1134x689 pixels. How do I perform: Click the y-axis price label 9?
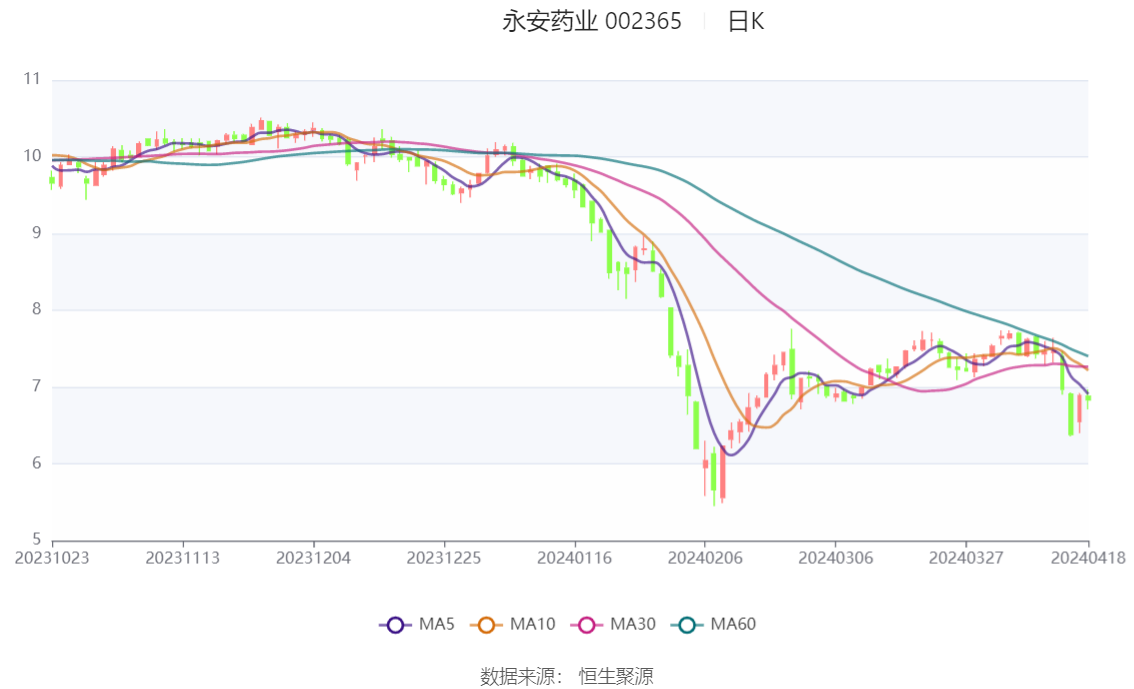[34, 233]
